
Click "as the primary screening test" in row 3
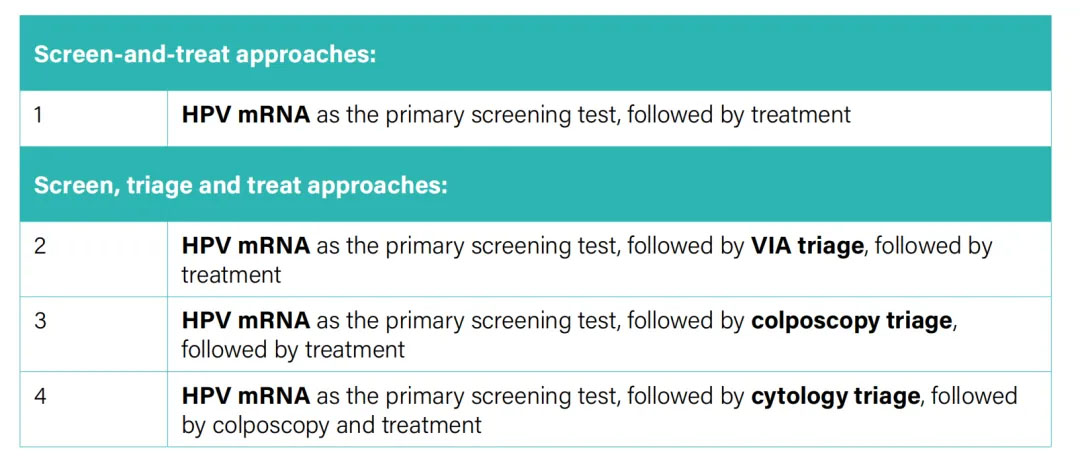(465, 322)
